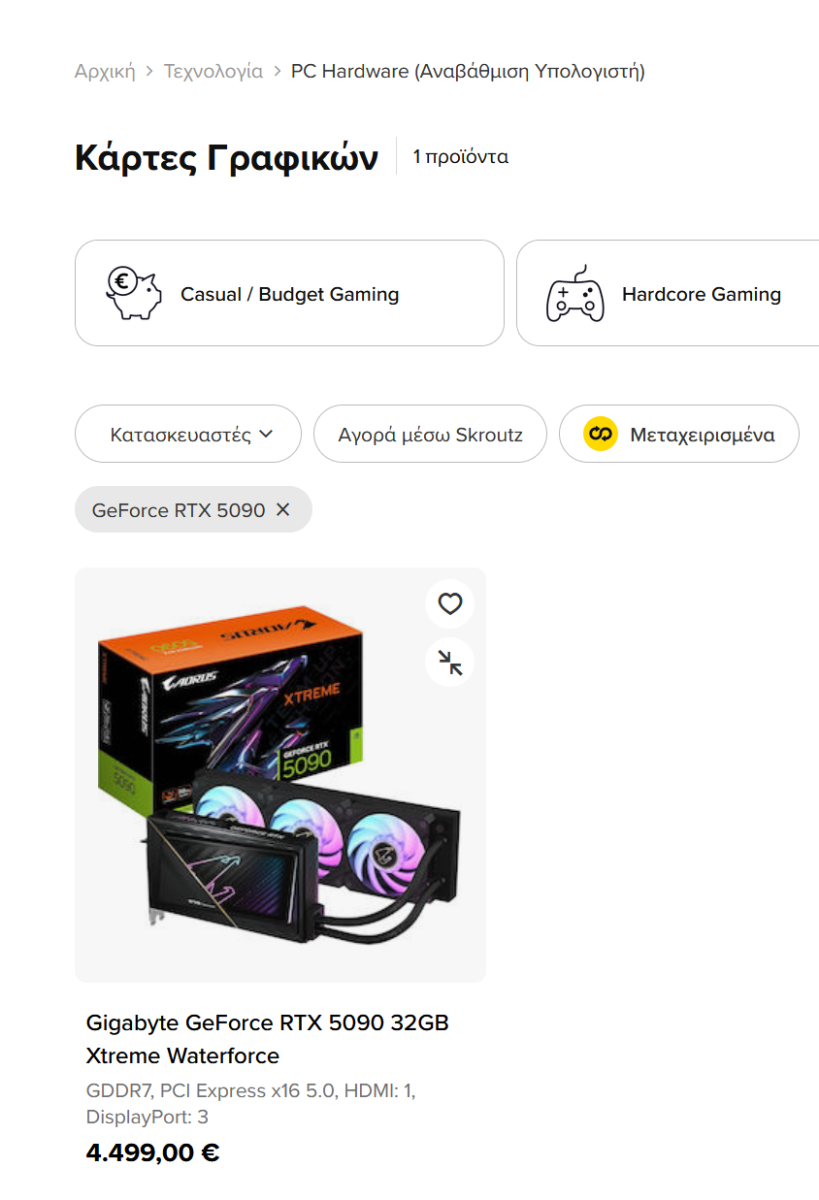819x1200 pixels.
Task: Click the GeForce RTX 5090 filter chip label
Action: click(x=179, y=510)
